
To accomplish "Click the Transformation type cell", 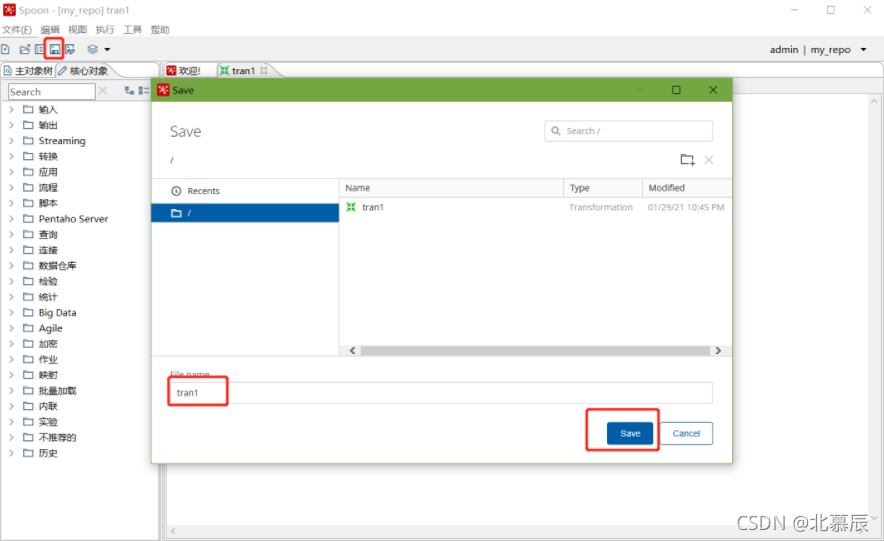I will (601, 207).
